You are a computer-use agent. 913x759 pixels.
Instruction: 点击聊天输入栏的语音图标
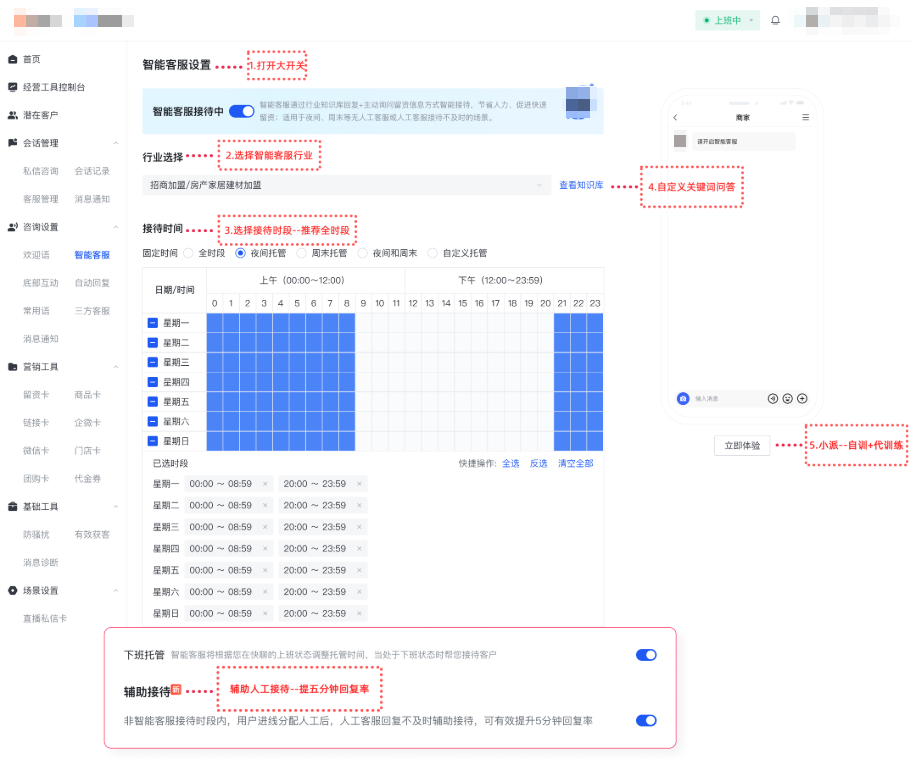[773, 398]
